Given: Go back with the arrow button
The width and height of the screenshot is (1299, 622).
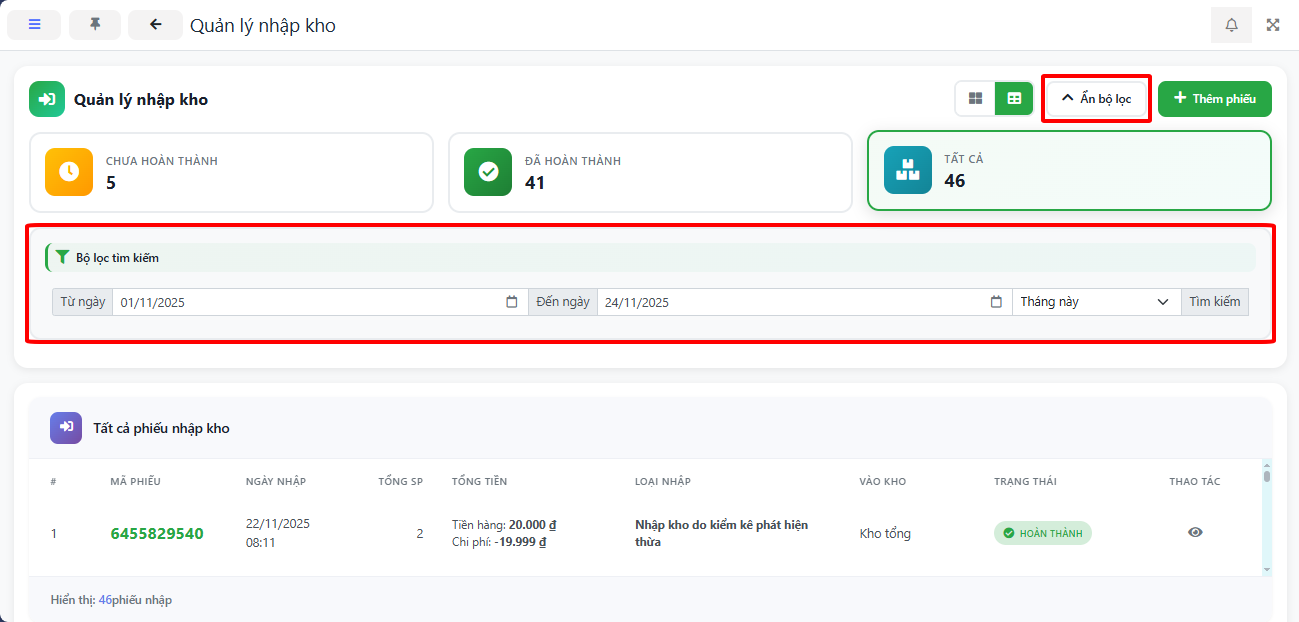Looking at the screenshot, I should point(155,25).
